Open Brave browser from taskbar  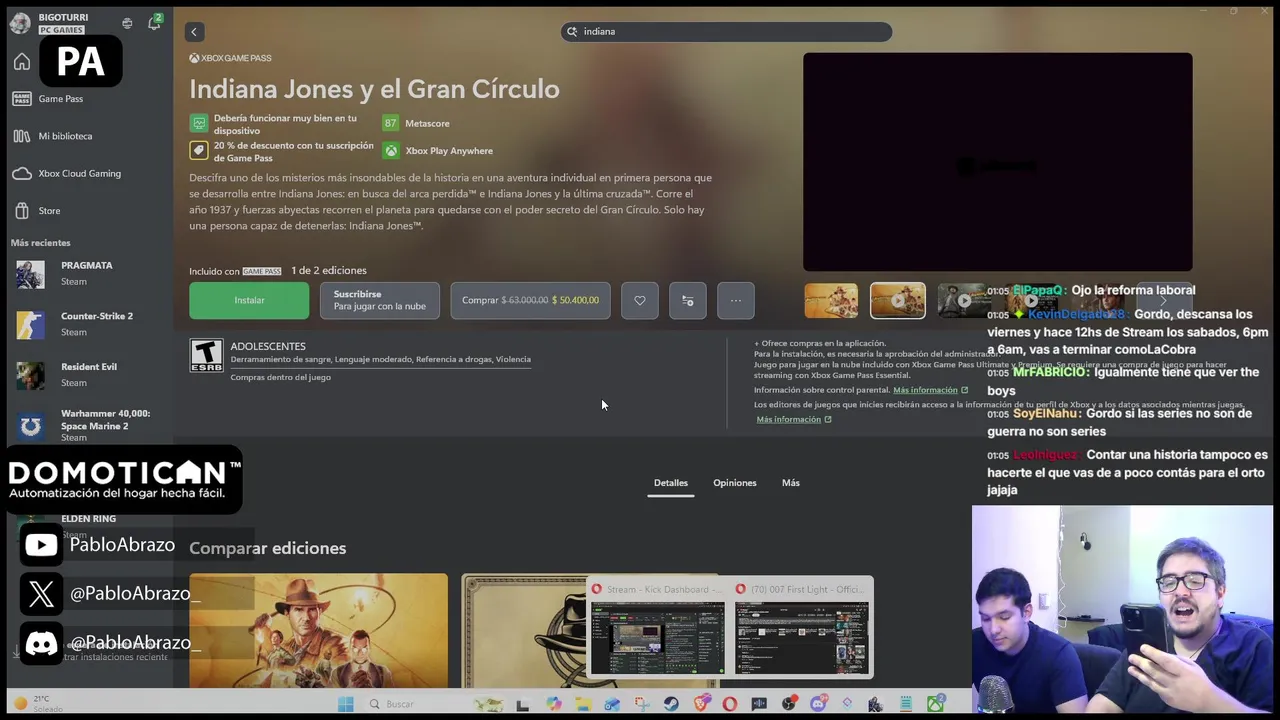click(x=701, y=704)
